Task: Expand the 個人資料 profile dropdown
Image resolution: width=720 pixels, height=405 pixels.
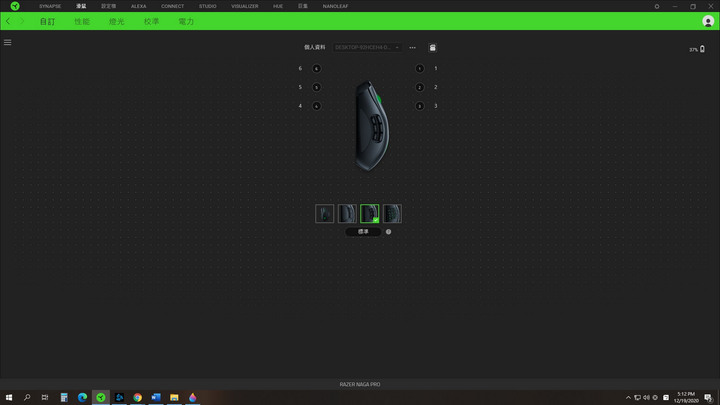Action: (x=367, y=47)
